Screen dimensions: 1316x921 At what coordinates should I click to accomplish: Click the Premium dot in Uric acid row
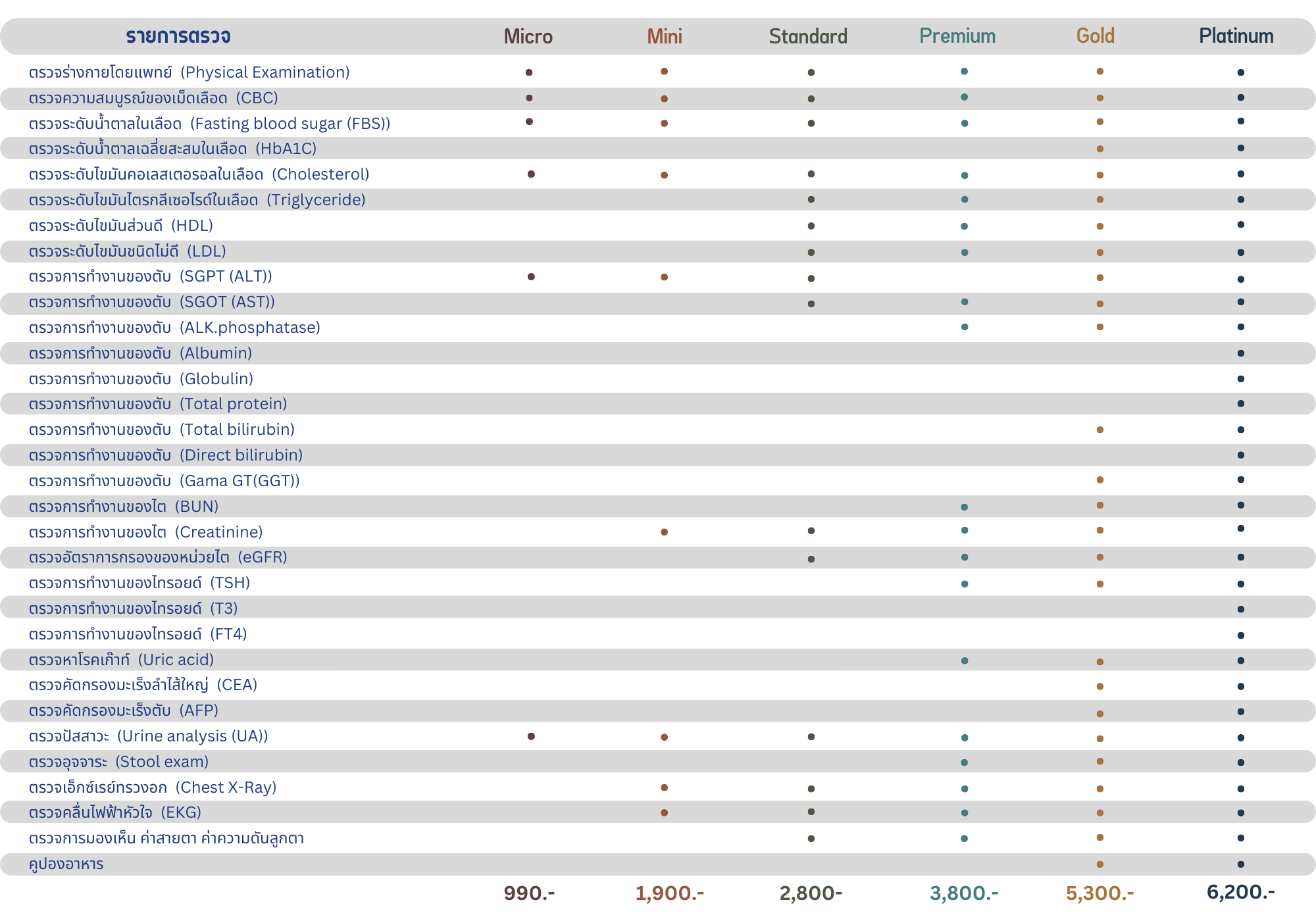point(965,660)
